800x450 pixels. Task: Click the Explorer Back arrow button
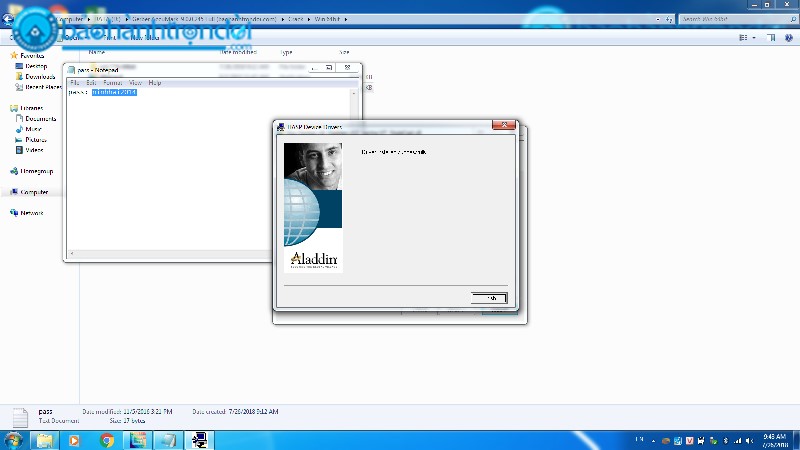tap(7, 19)
